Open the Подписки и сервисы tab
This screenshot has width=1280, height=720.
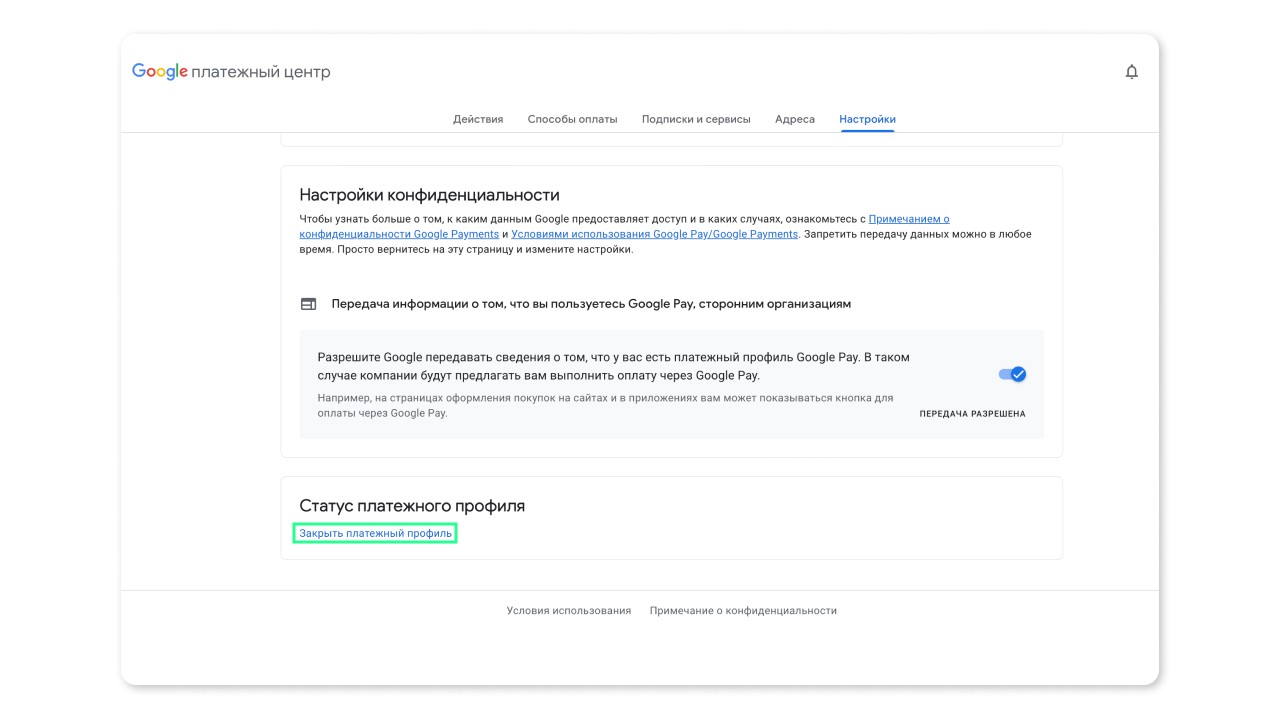click(x=697, y=118)
